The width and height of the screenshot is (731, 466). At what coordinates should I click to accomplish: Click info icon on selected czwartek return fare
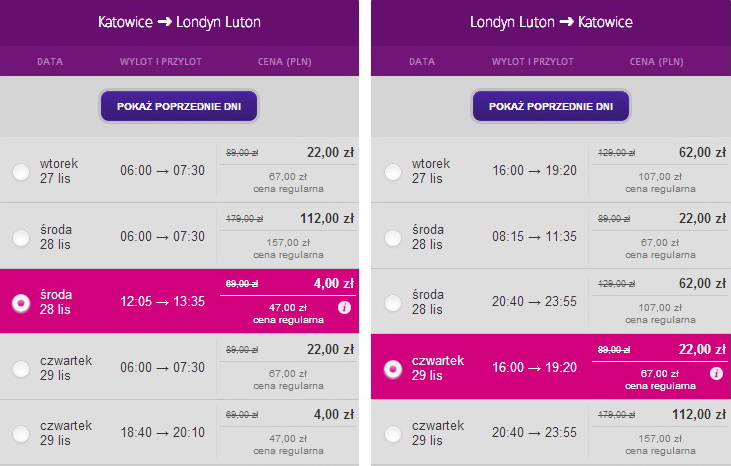coord(716,373)
